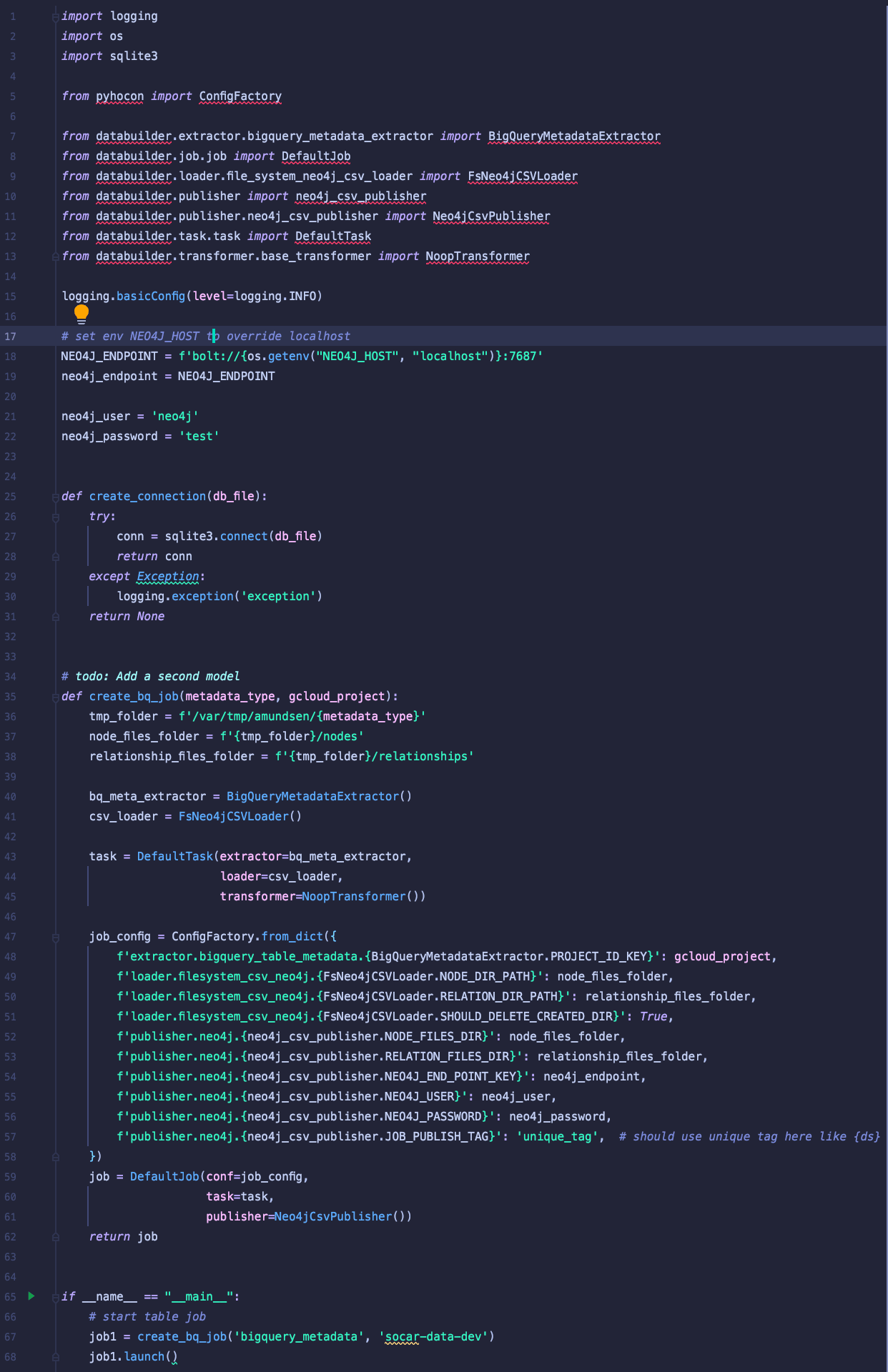Click the "# start table job" comment
888x1372 pixels.
point(147,1316)
